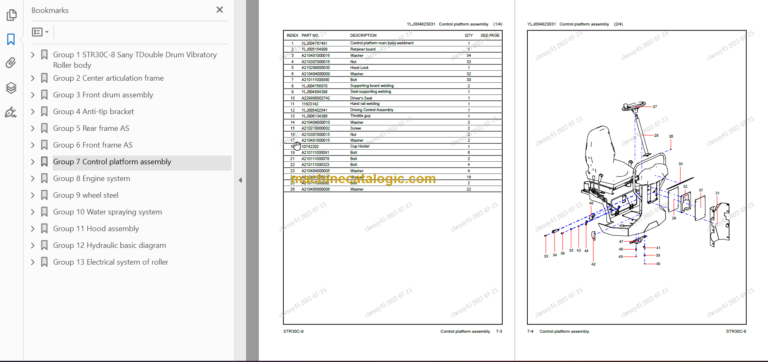Expand the Group 12 Hydraulic basic diagram bookmark

(x=33, y=245)
